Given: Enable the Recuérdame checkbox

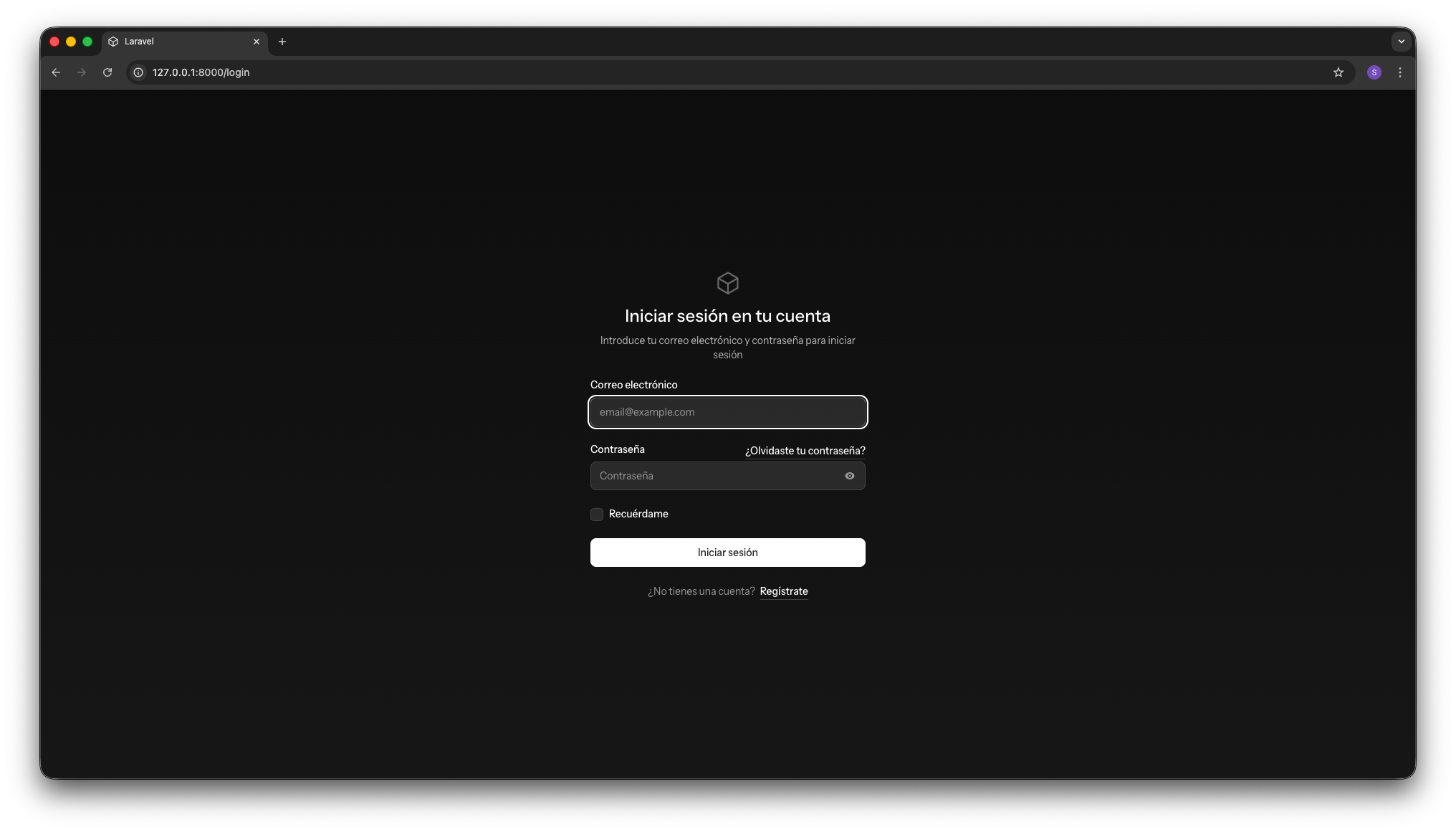Looking at the screenshot, I should [x=596, y=514].
